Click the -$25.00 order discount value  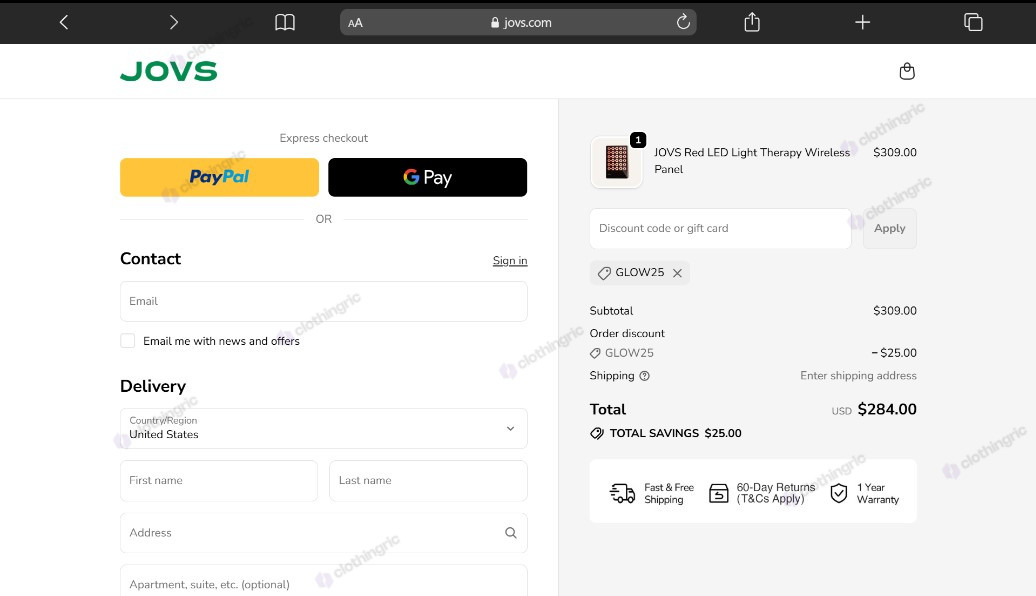(x=894, y=353)
